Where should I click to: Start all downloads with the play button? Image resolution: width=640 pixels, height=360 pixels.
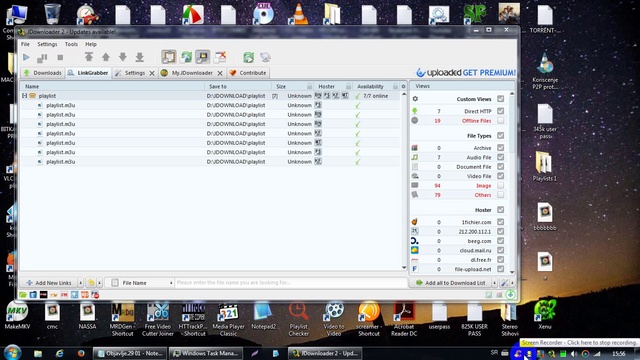point(26,58)
